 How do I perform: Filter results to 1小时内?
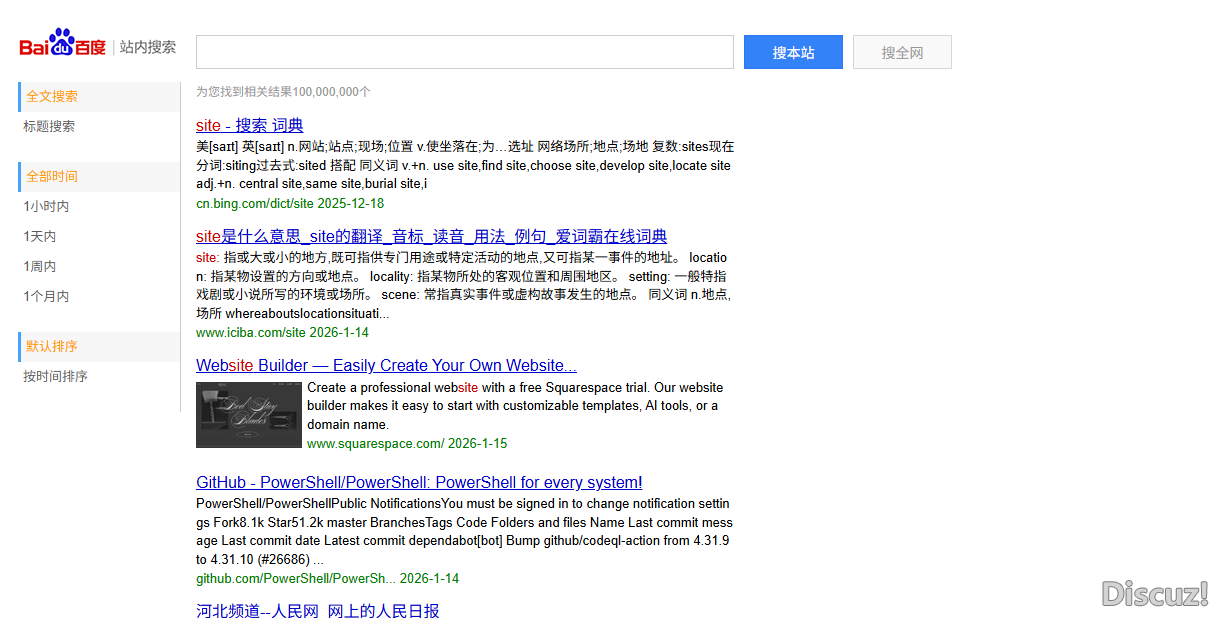pyautogui.click(x=47, y=206)
